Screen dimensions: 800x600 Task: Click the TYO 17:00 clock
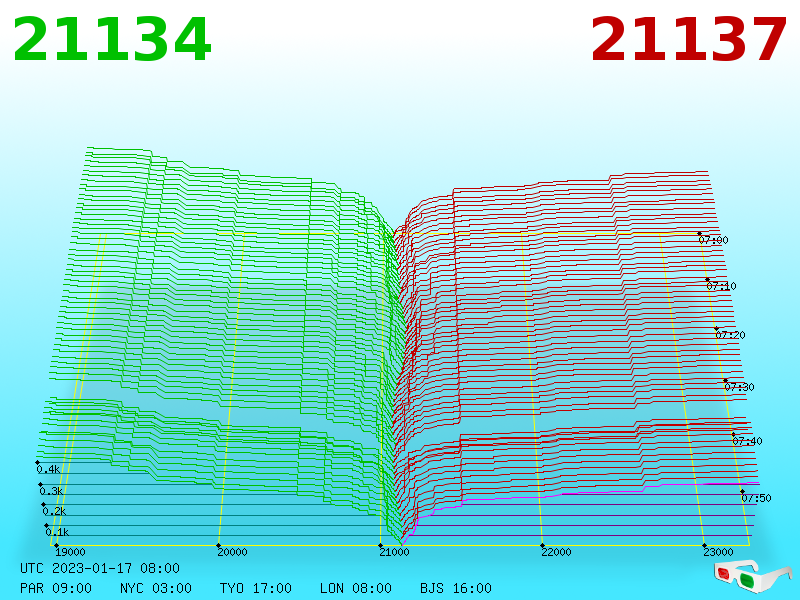tap(256, 588)
